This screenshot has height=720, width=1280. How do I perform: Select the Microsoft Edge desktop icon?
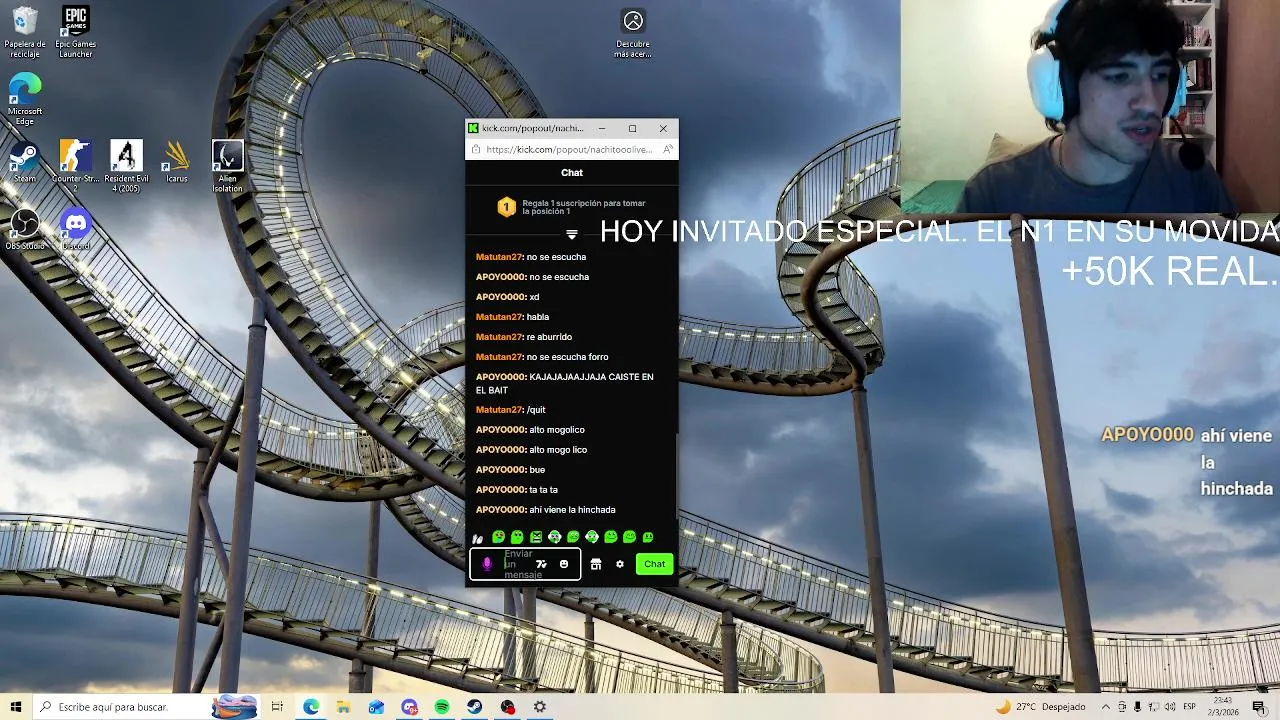point(24,99)
